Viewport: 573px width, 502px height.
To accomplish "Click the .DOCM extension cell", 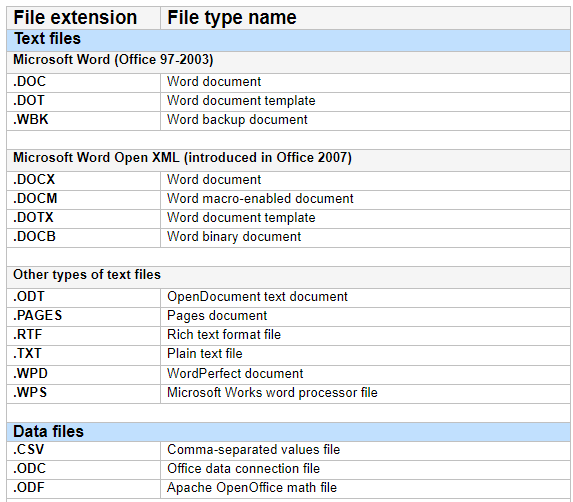I will click(x=83, y=199).
